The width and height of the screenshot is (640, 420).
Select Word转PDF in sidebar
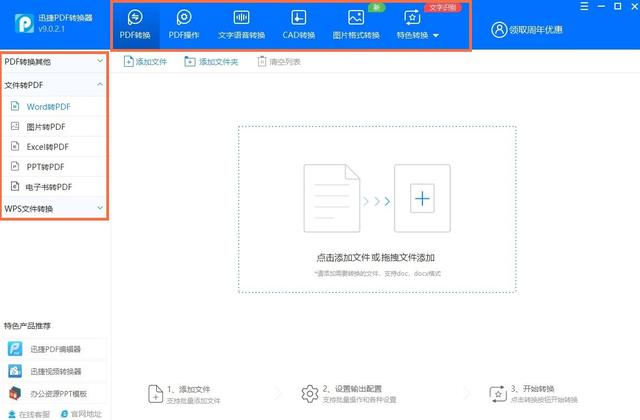pos(54,107)
